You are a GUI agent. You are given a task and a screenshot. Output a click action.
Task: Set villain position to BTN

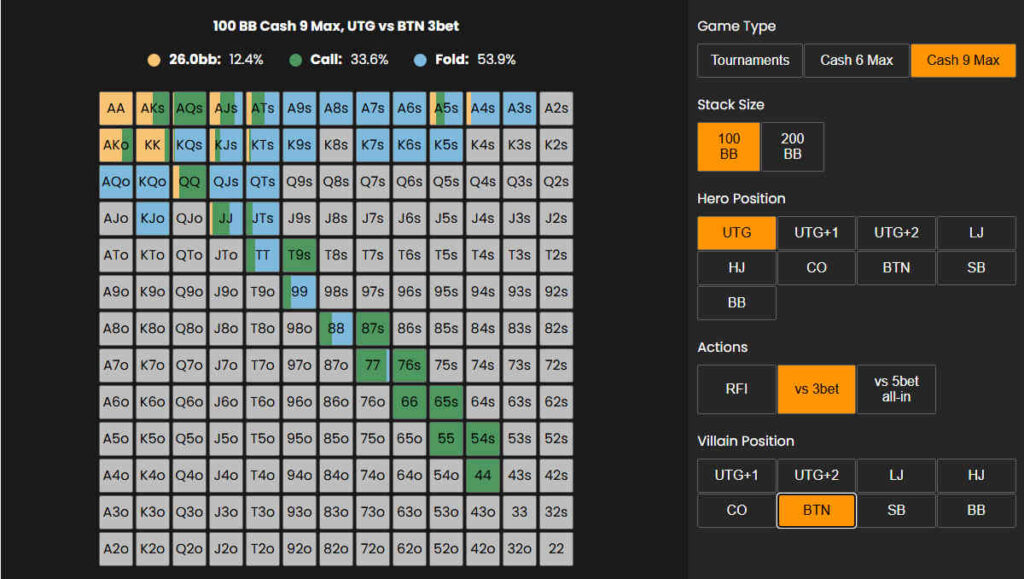pyautogui.click(x=816, y=510)
